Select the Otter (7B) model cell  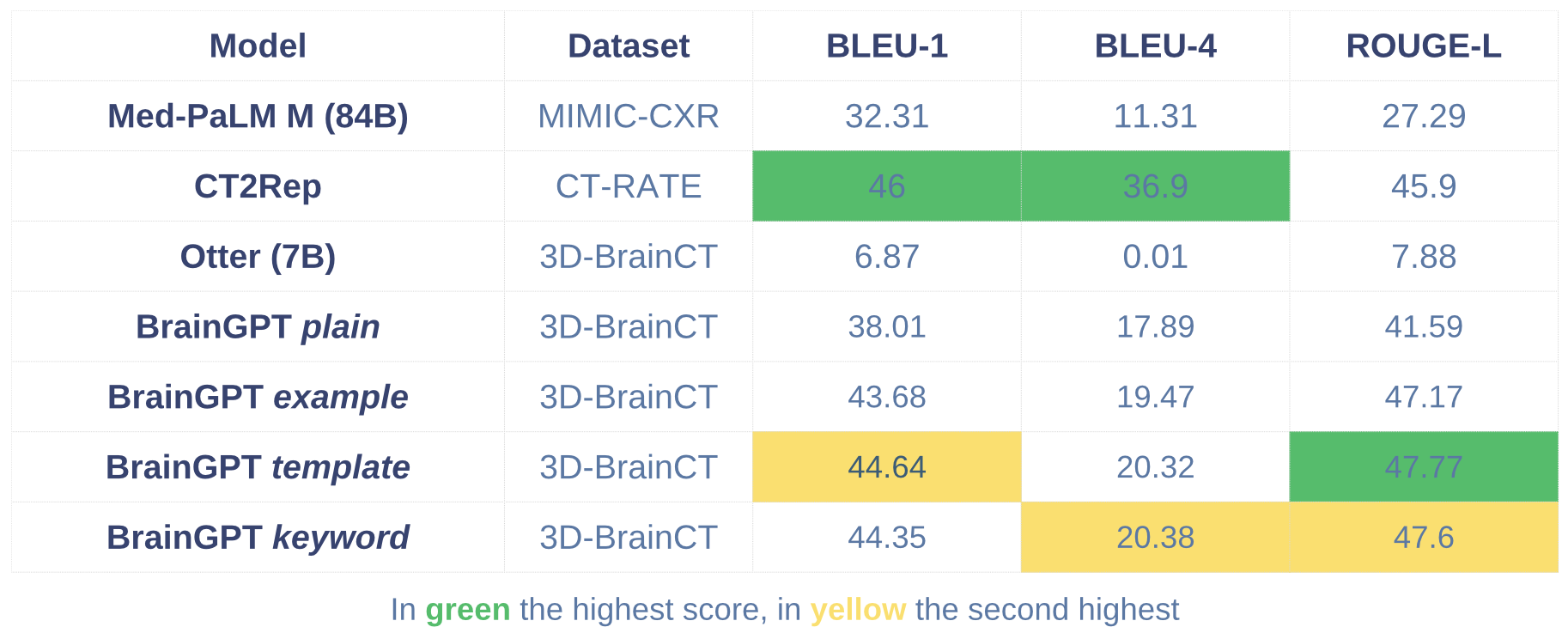click(258, 257)
